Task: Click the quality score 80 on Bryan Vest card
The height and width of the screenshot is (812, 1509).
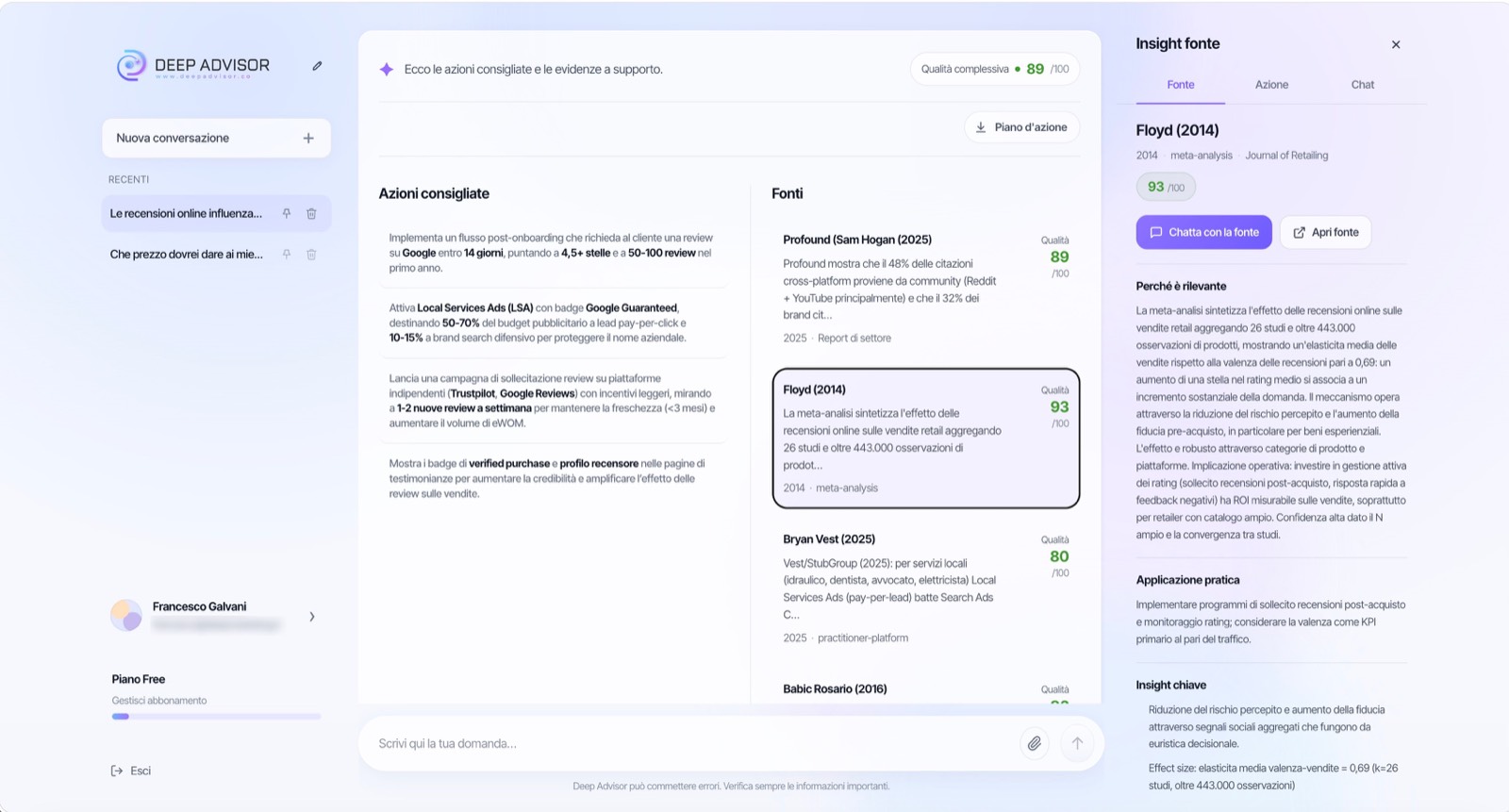Action: 1059,556
